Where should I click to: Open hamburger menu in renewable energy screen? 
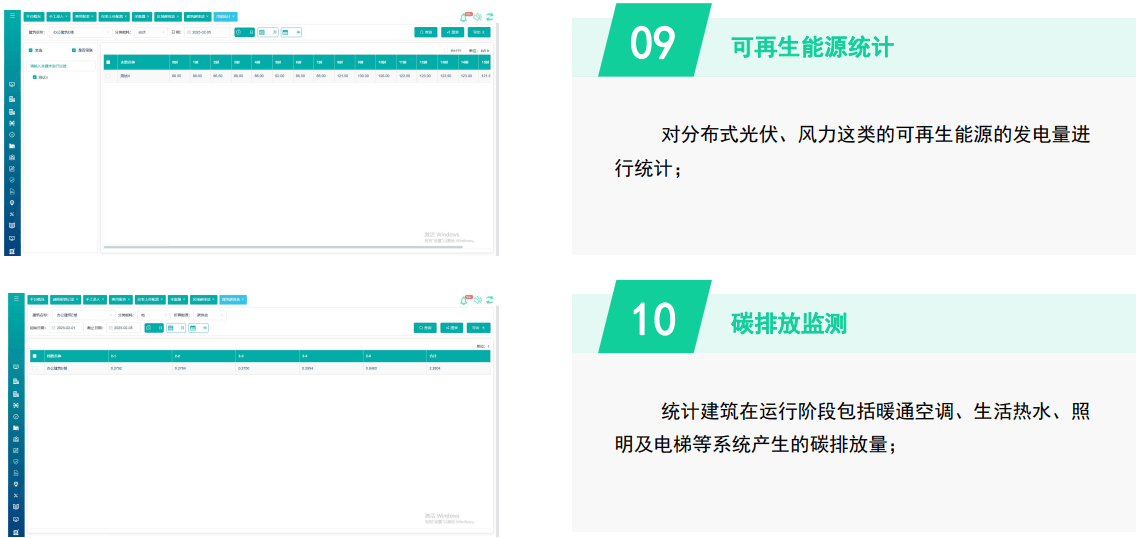tap(12, 15)
